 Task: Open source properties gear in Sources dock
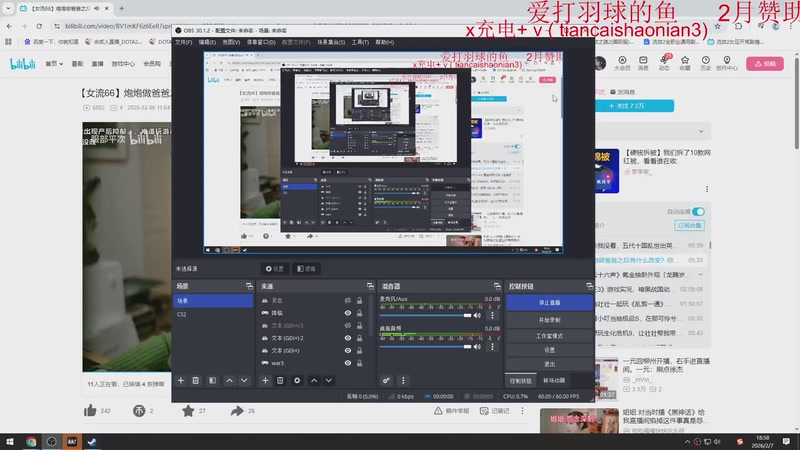point(297,381)
